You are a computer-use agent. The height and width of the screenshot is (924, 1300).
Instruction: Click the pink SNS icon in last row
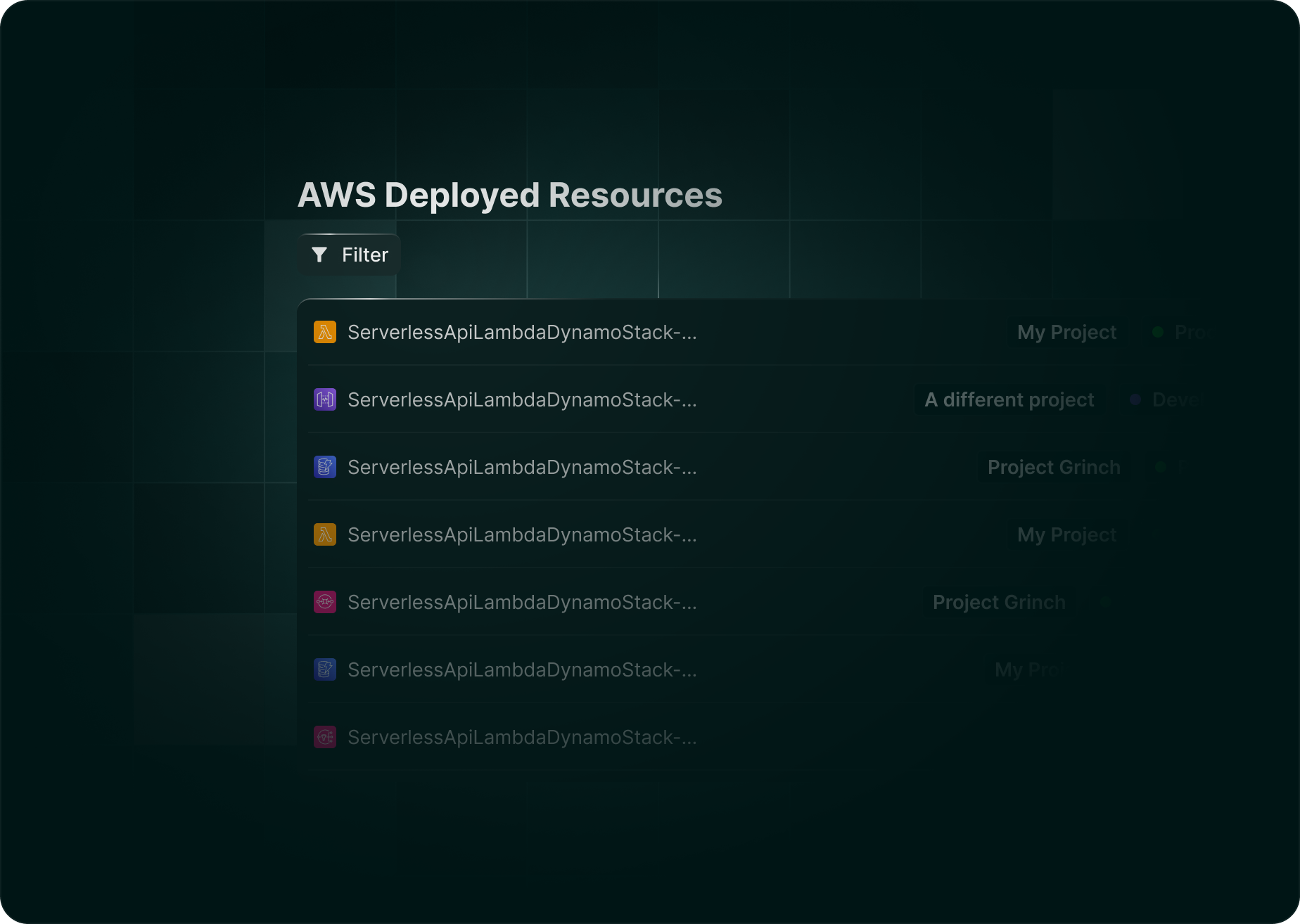325,737
